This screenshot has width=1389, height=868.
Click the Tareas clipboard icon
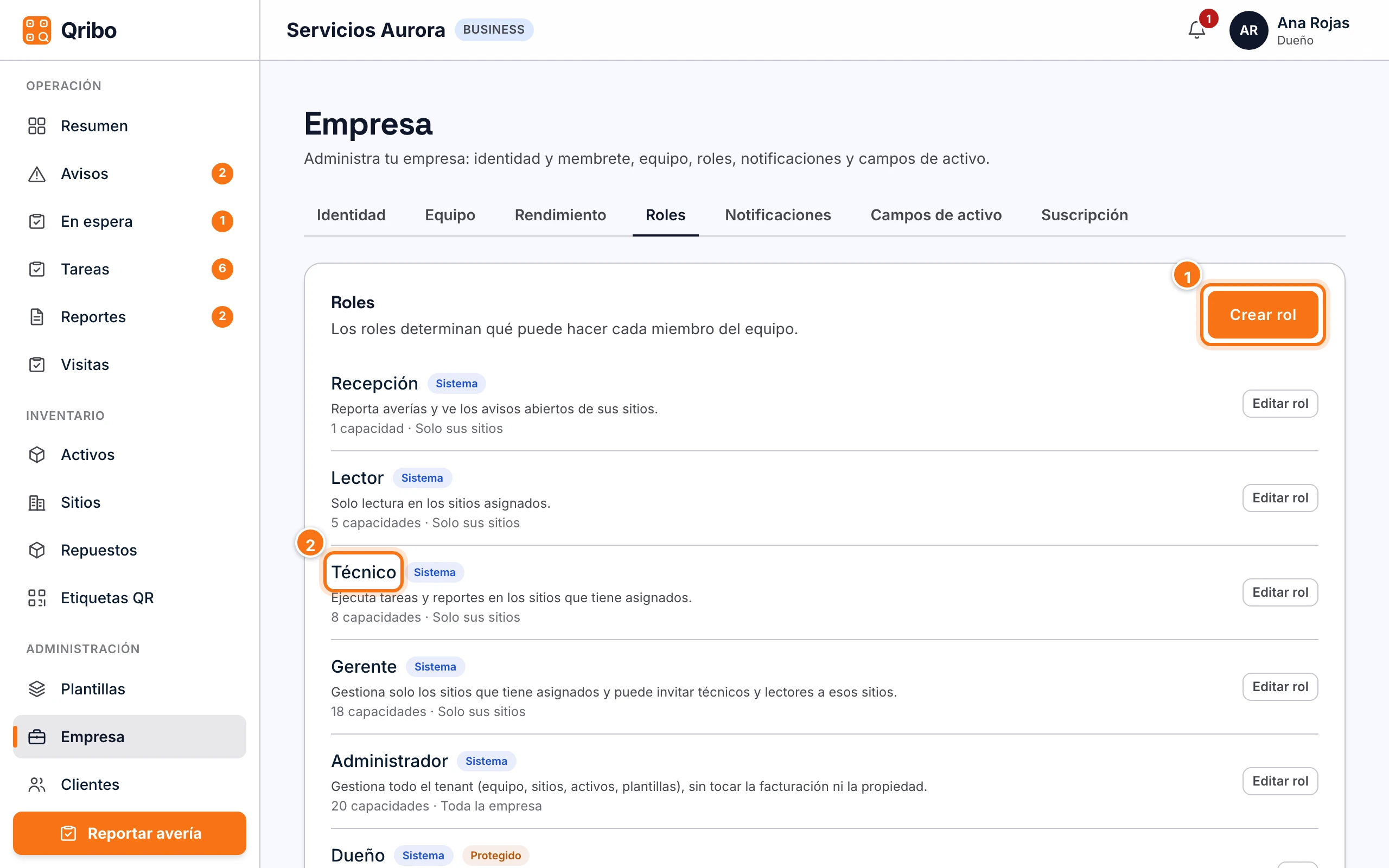pos(37,269)
